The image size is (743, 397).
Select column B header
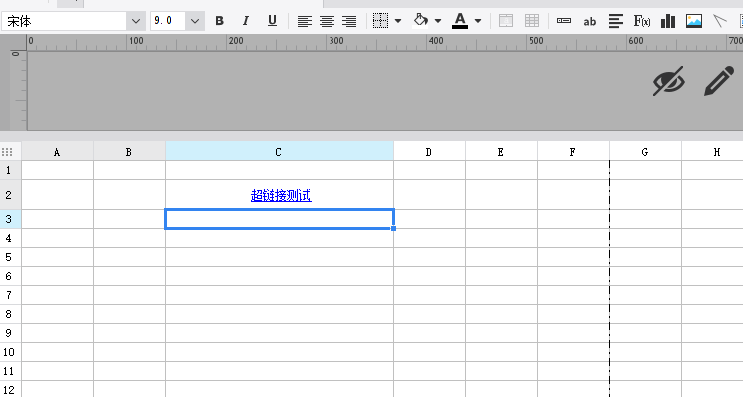[129, 152]
